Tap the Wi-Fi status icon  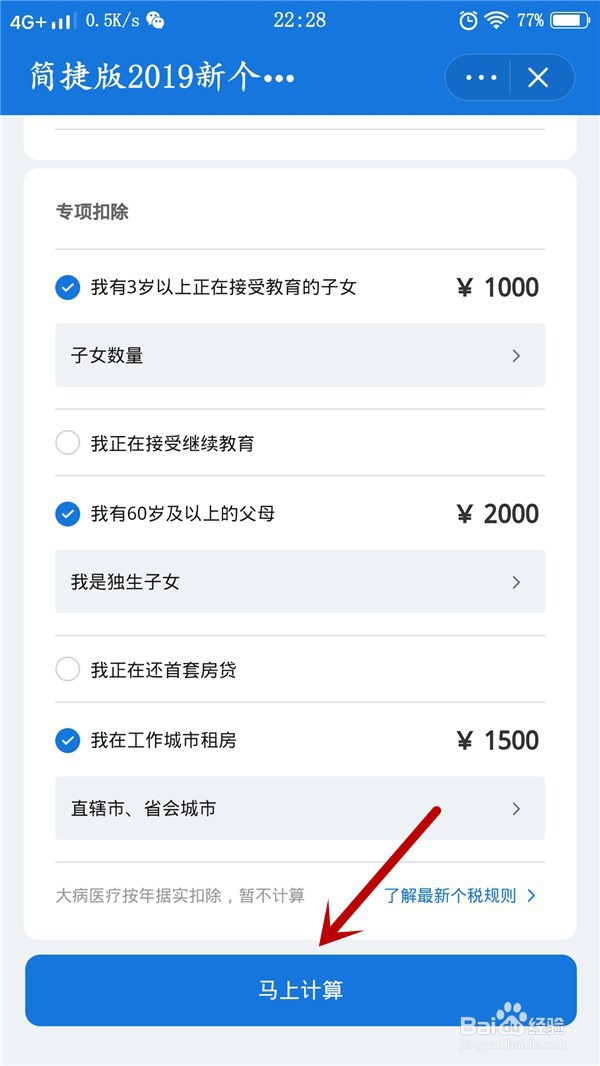click(x=497, y=20)
